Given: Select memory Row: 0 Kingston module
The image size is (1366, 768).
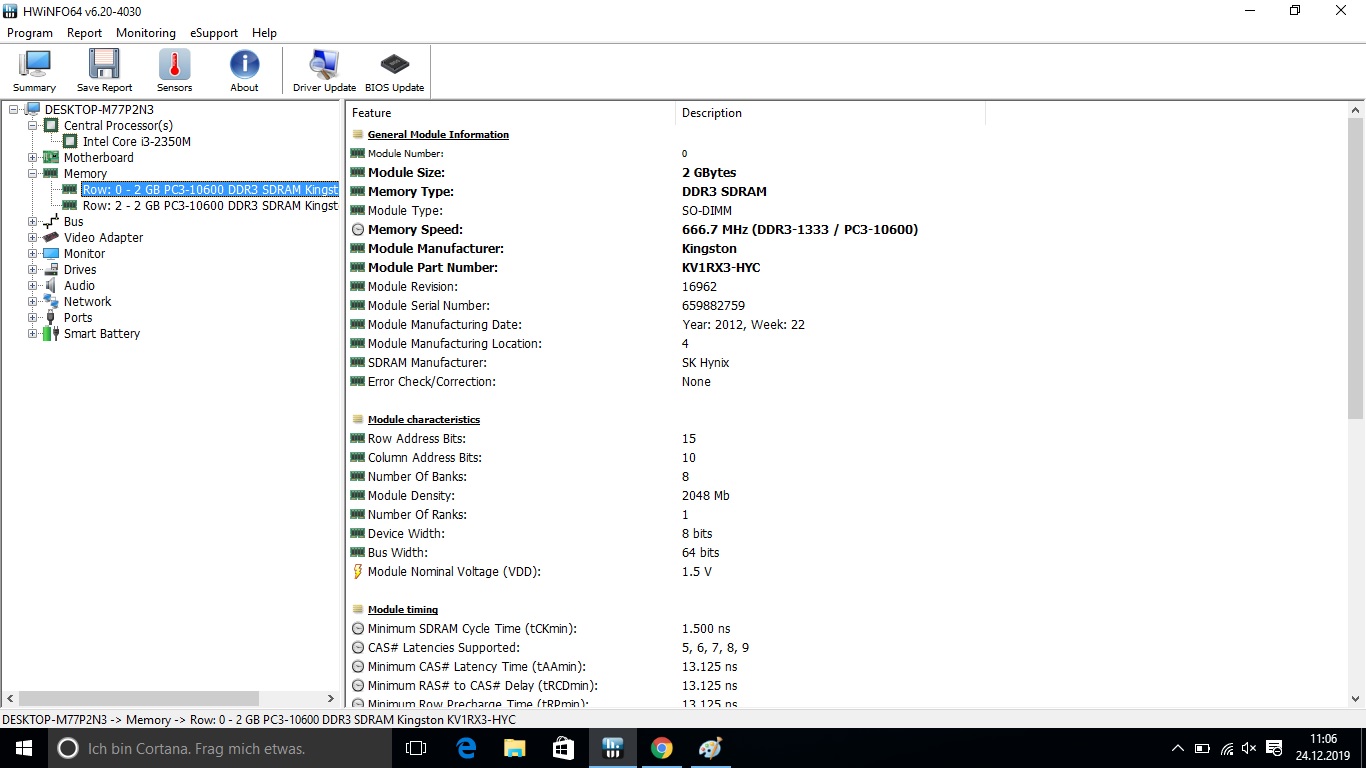Looking at the screenshot, I should tap(210, 189).
